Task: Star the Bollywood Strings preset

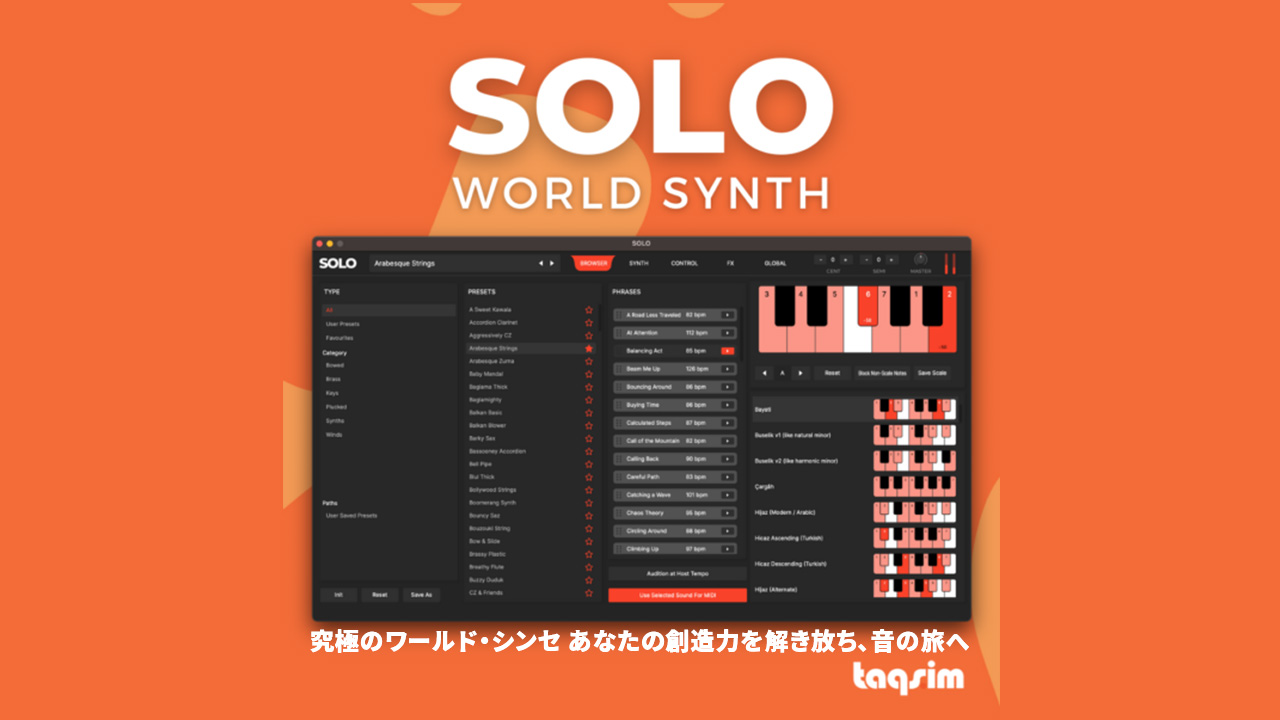Action: coord(589,490)
